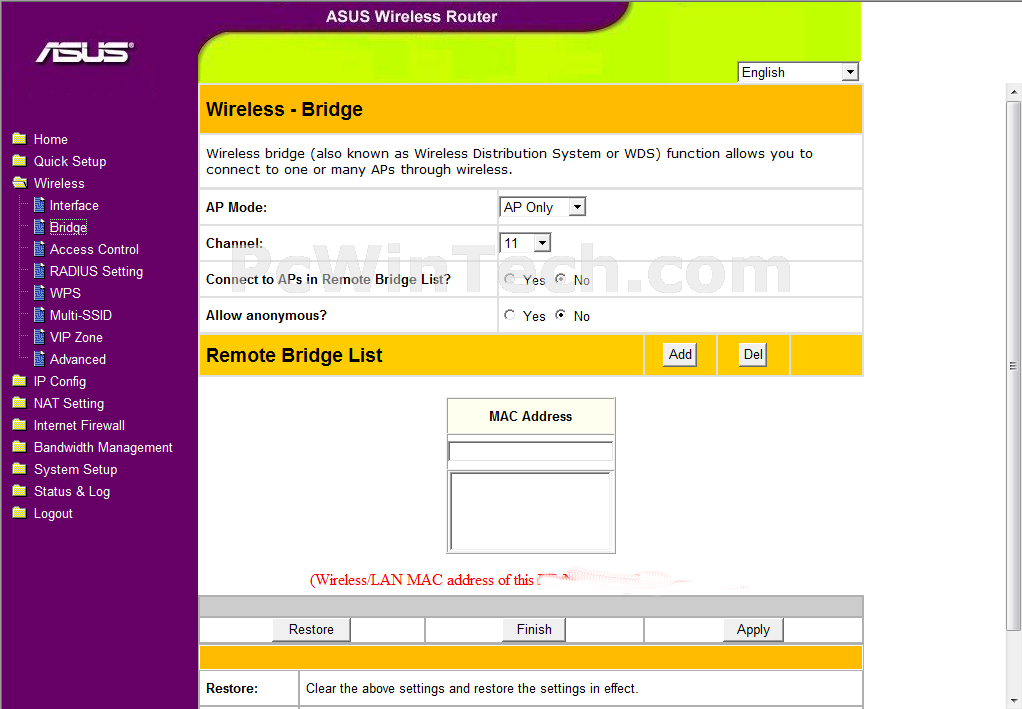
Task: Click the Quick Setup folder icon
Action: coord(20,161)
